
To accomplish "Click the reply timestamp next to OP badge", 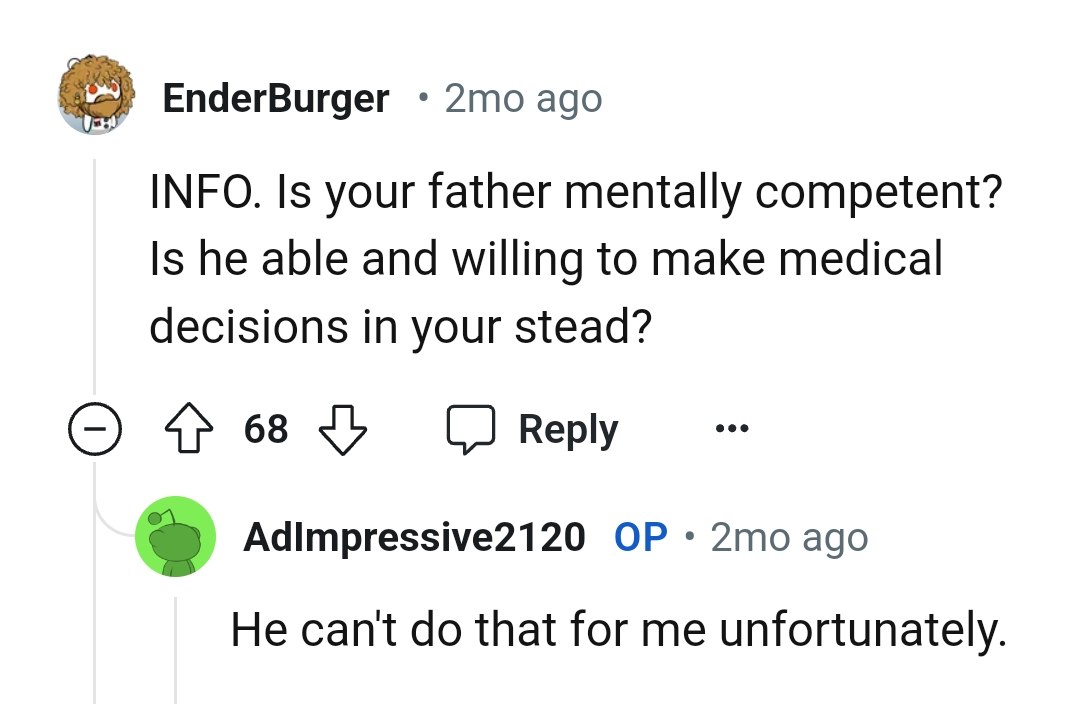I will click(789, 537).
